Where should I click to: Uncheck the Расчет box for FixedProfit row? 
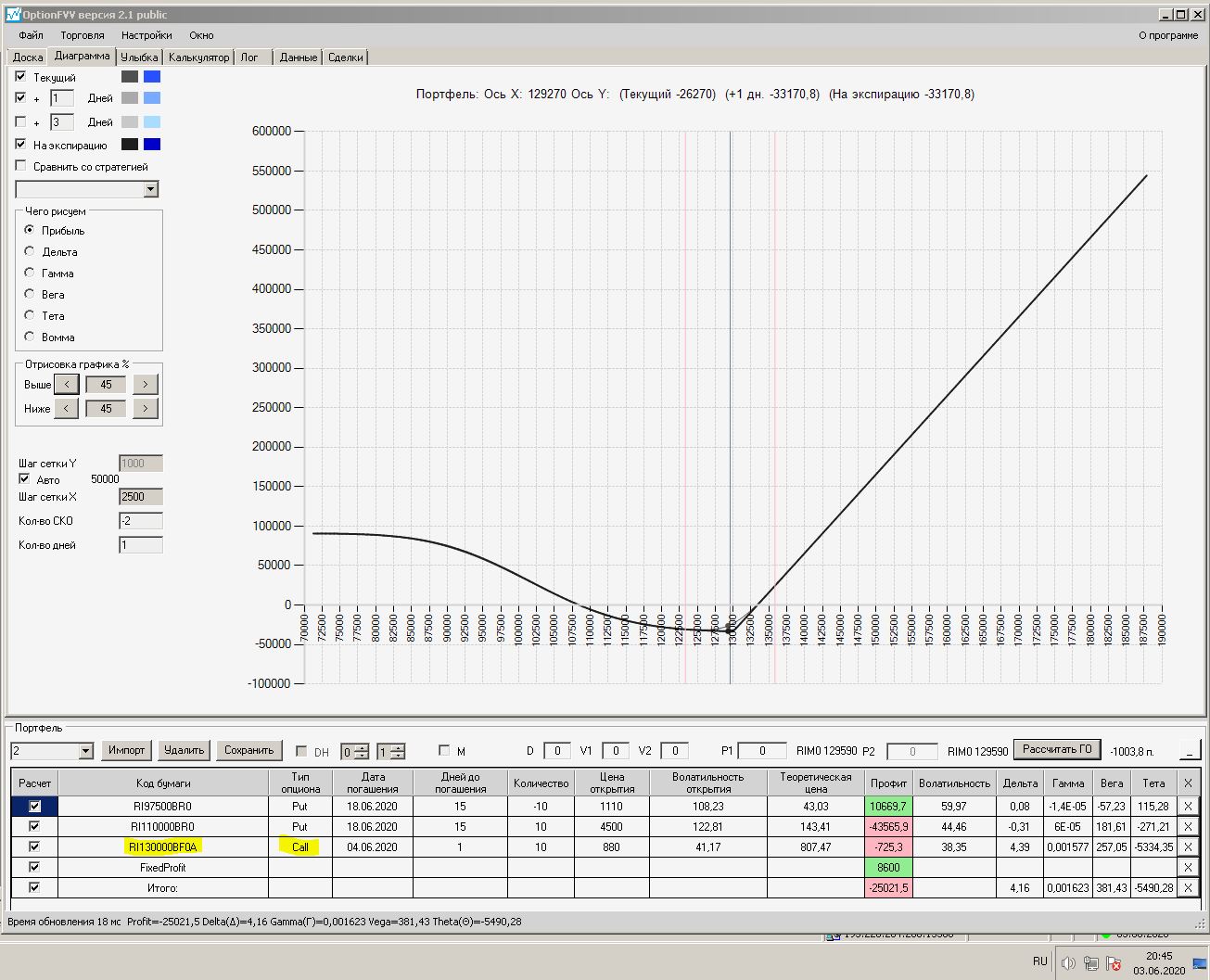[35, 868]
